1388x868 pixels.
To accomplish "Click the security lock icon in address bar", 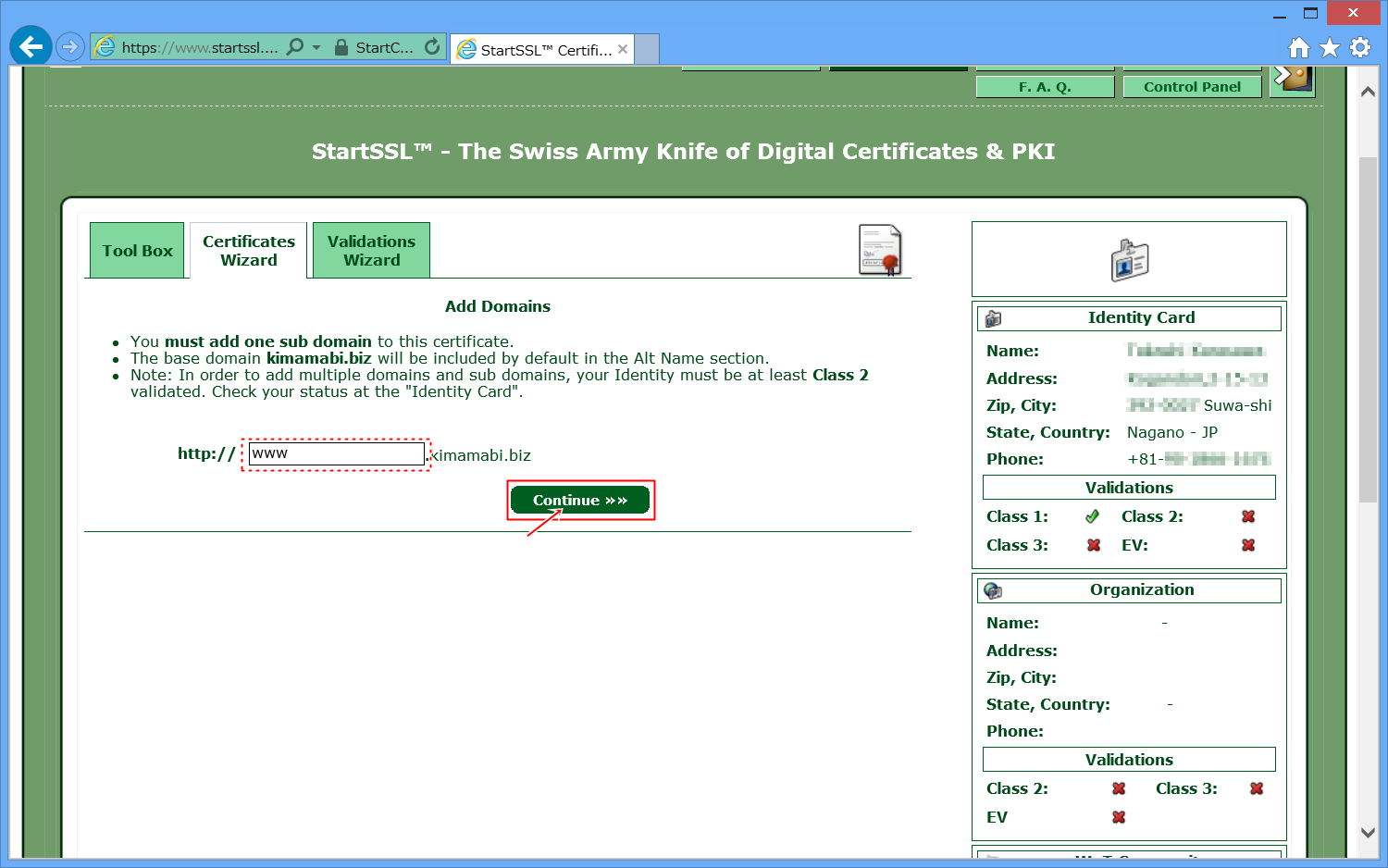I will coord(341,47).
